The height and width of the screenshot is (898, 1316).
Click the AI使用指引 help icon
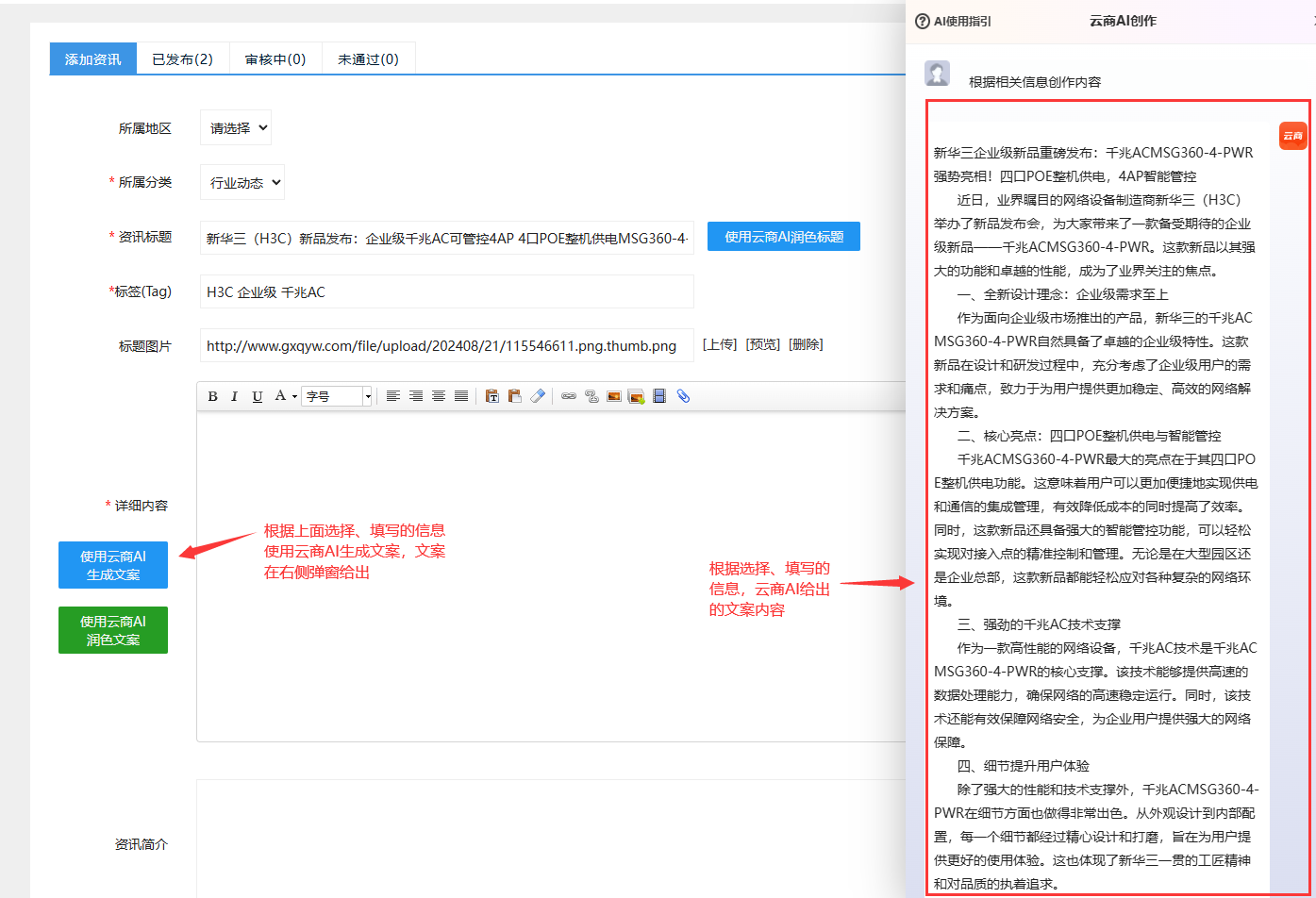(x=923, y=21)
